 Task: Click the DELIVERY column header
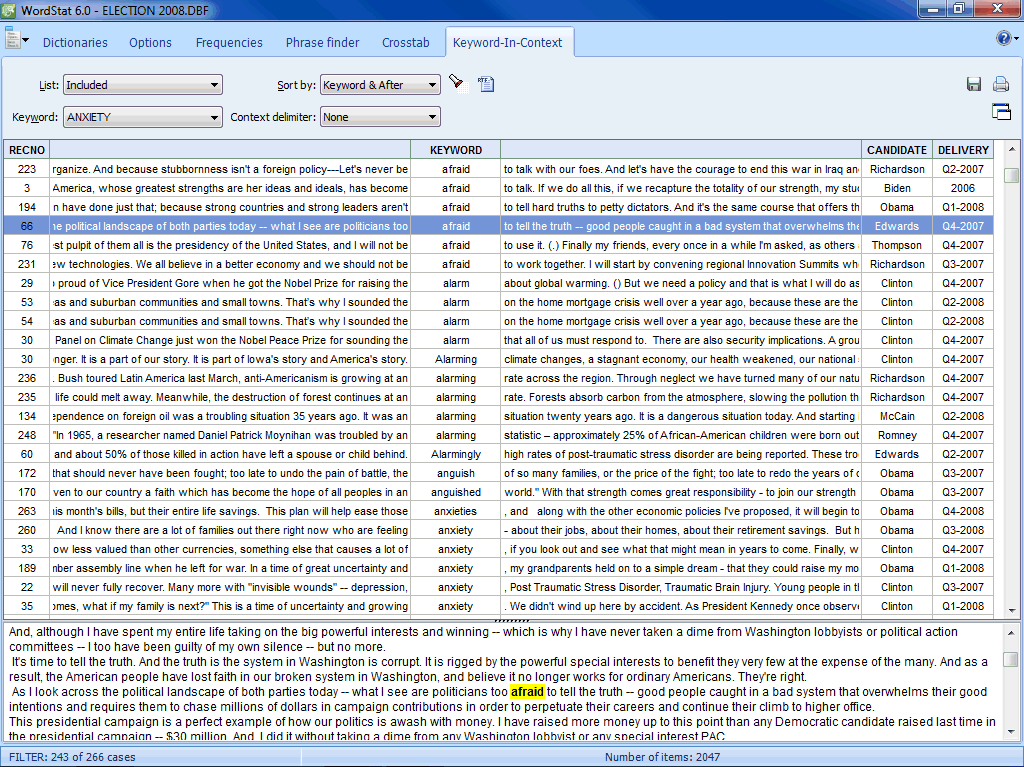point(963,150)
